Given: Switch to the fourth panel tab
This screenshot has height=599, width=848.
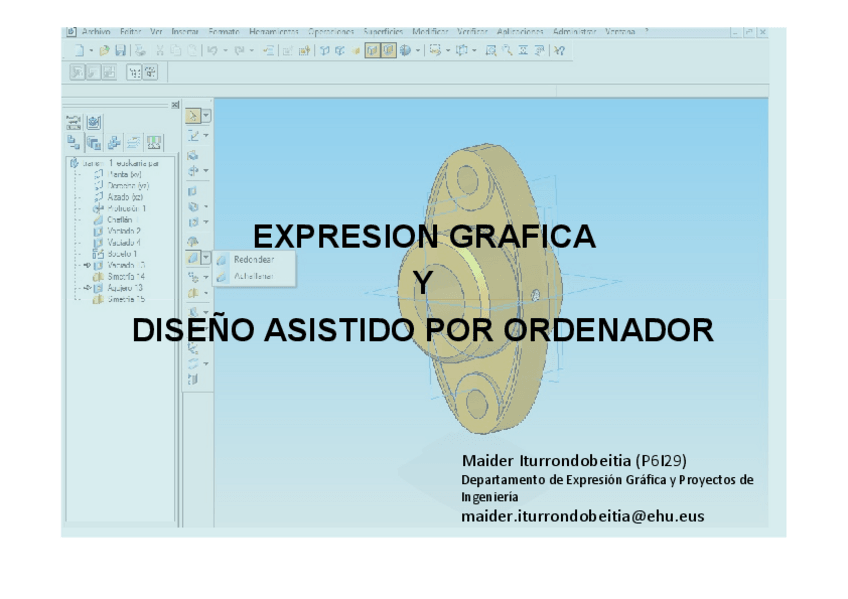Looking at the screenshot, I should tap(134, 143).
